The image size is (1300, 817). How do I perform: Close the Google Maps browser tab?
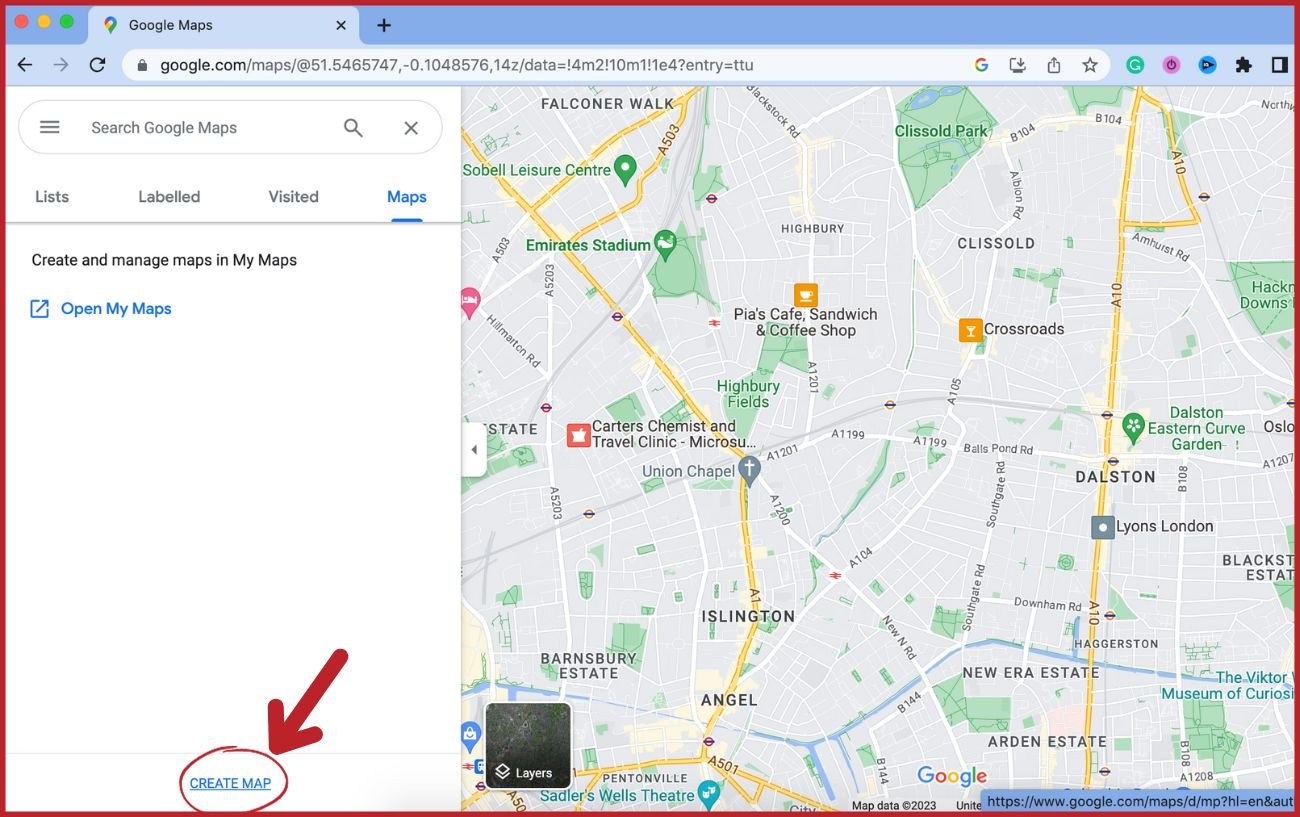point(341,25)
